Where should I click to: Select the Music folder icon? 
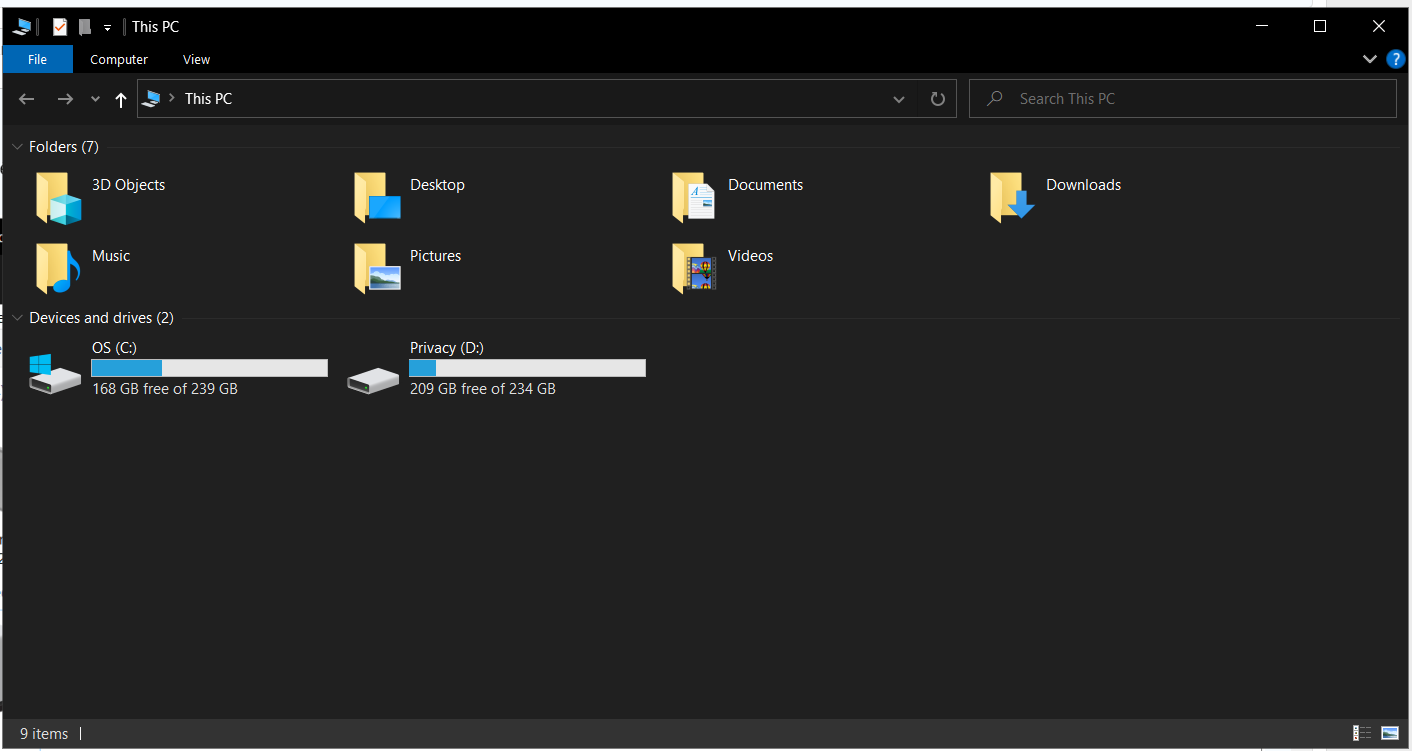(x=58, y=268)
